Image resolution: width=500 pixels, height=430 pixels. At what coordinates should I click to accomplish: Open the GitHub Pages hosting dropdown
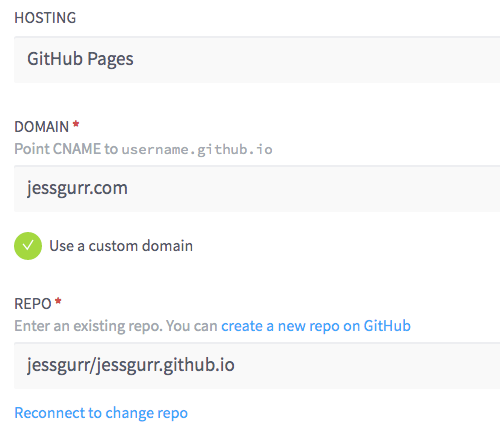pyautogui.click(x=257, y=60)
